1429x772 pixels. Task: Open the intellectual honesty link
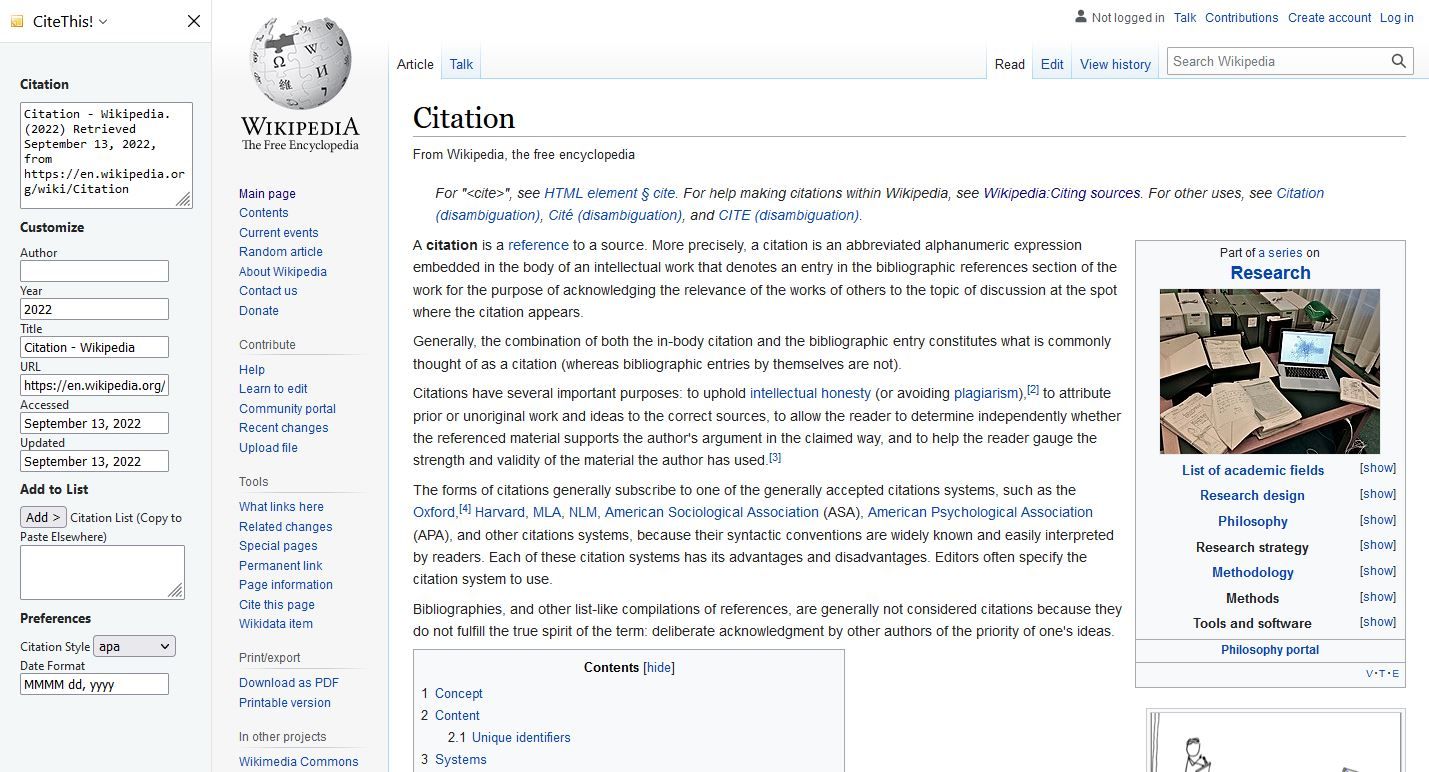[810, 393]
